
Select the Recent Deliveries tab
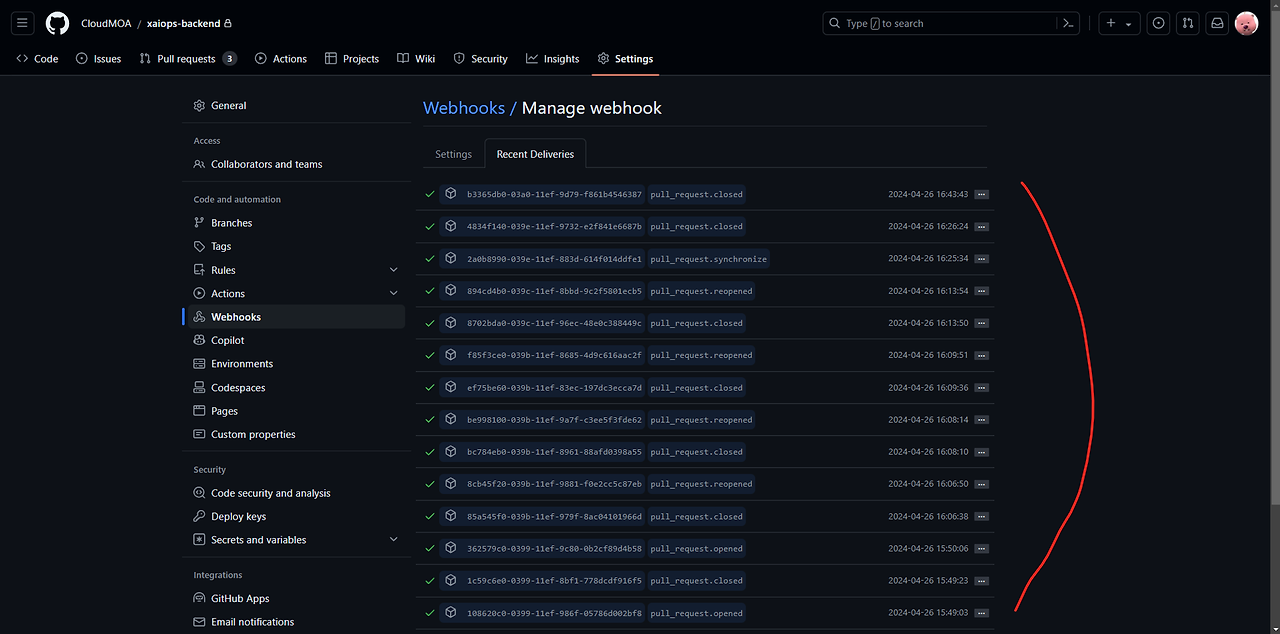pyautogui.click(x=535, y=154)
